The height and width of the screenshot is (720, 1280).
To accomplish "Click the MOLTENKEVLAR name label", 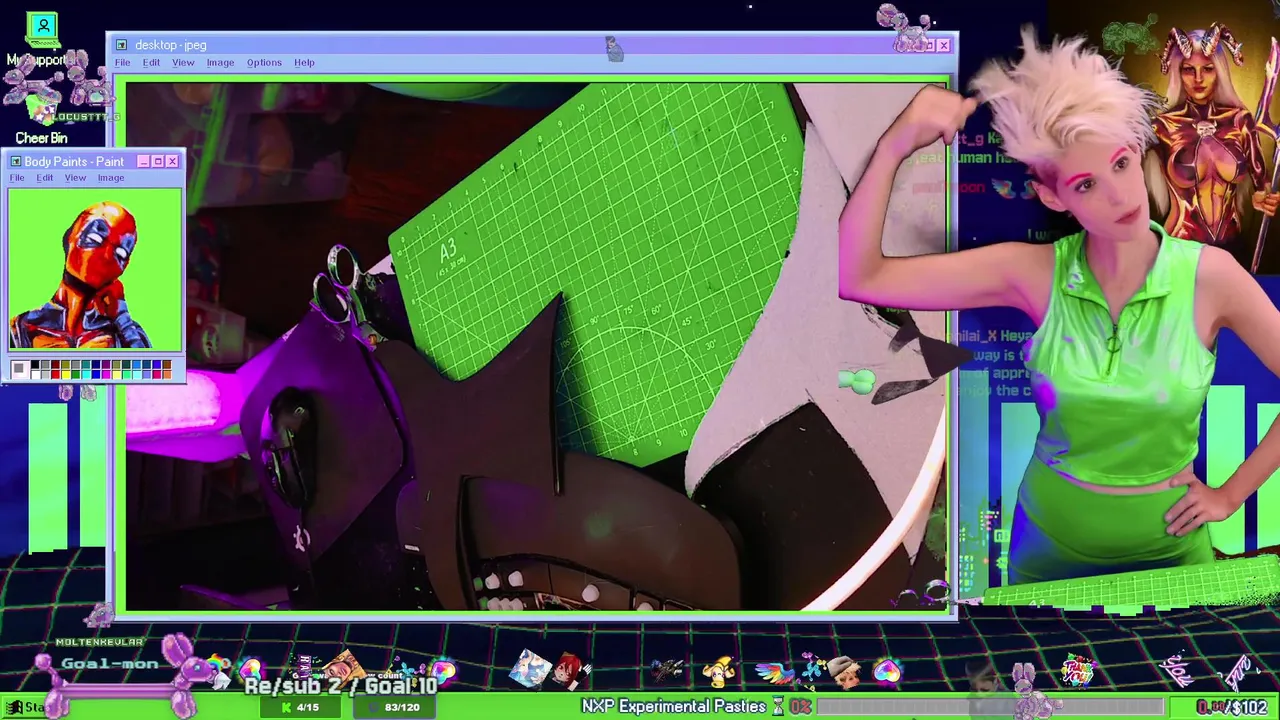I will click(99, 642).
